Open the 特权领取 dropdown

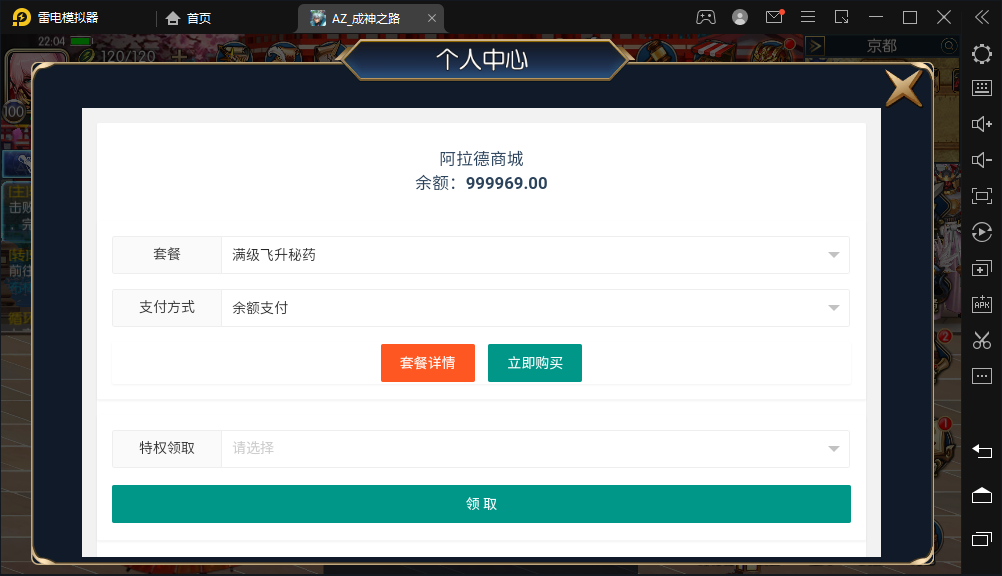click(535, 449)
